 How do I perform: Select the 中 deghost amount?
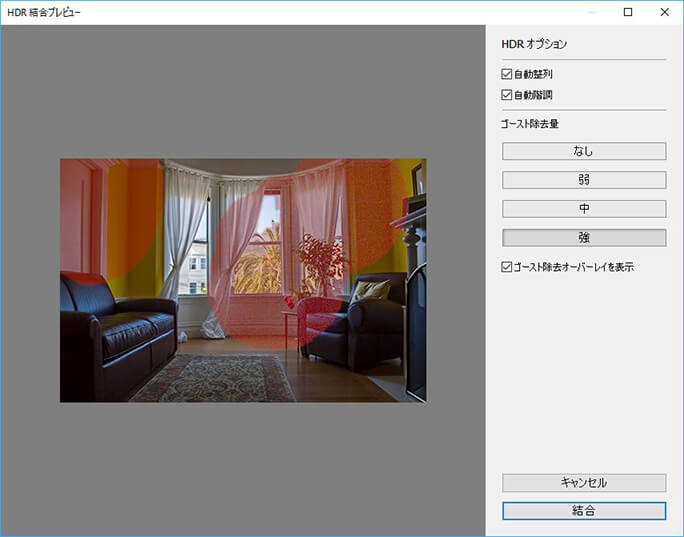tap(584, 209)
